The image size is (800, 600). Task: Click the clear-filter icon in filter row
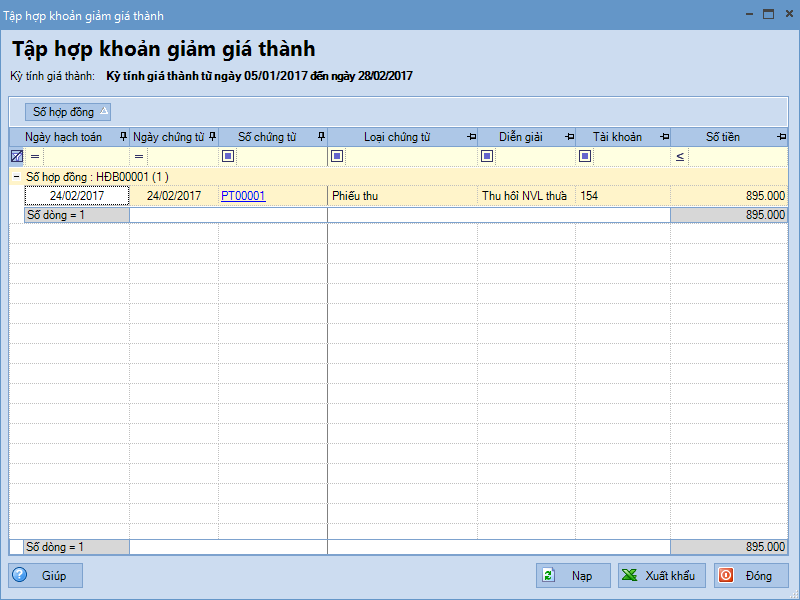17,156
